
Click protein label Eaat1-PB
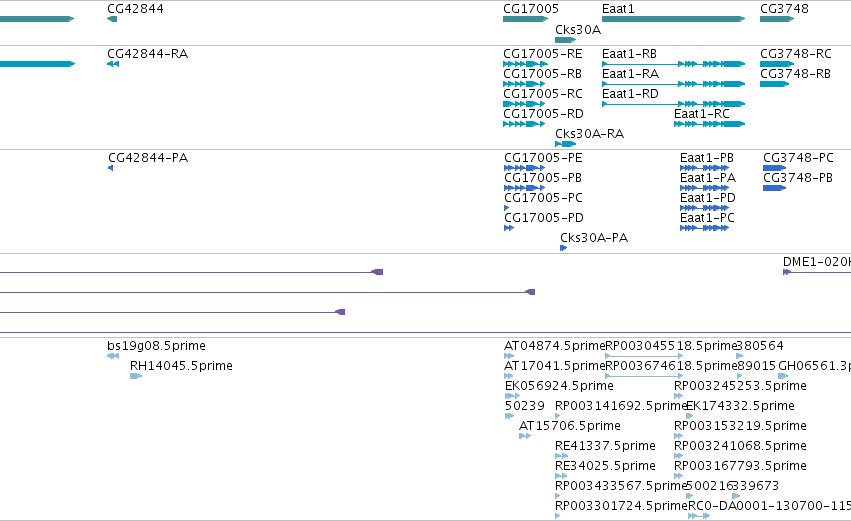pyautogui.click(x=707, y=158)
